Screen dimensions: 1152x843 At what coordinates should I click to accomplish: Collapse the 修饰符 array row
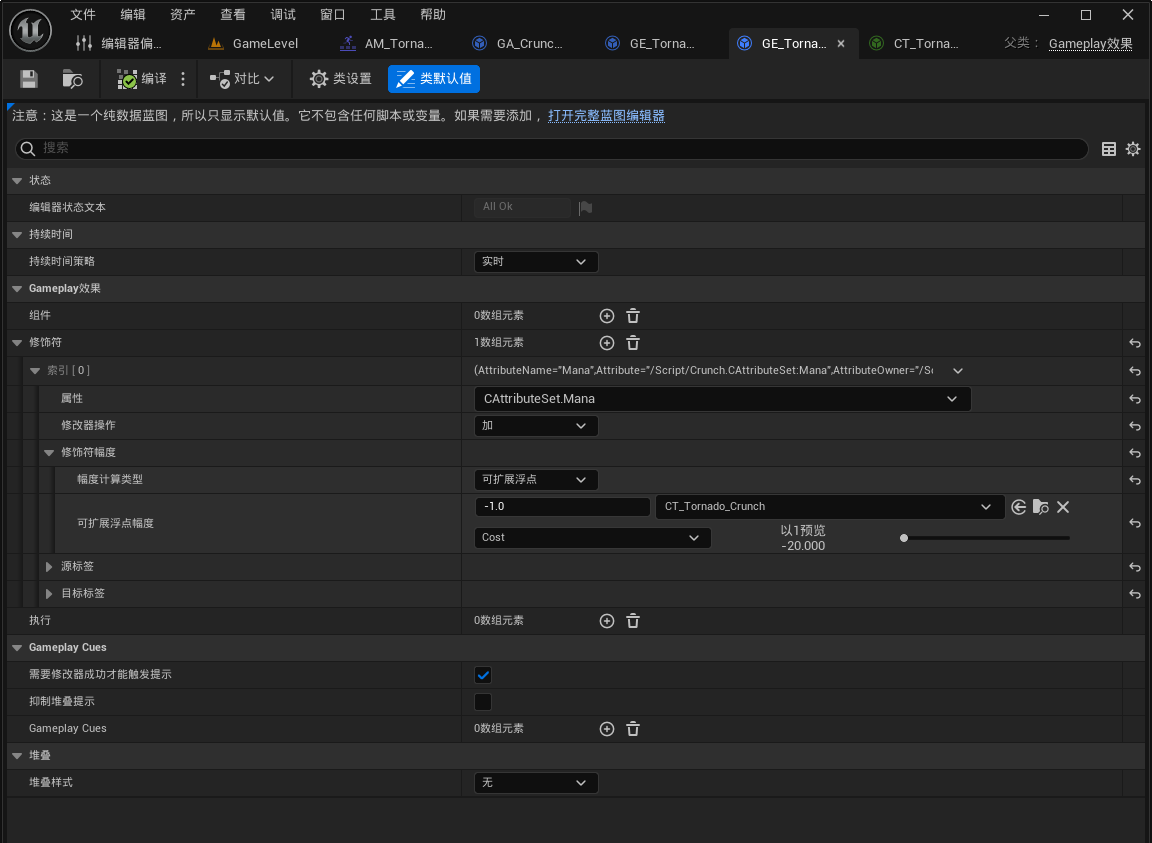pos(17,342)
